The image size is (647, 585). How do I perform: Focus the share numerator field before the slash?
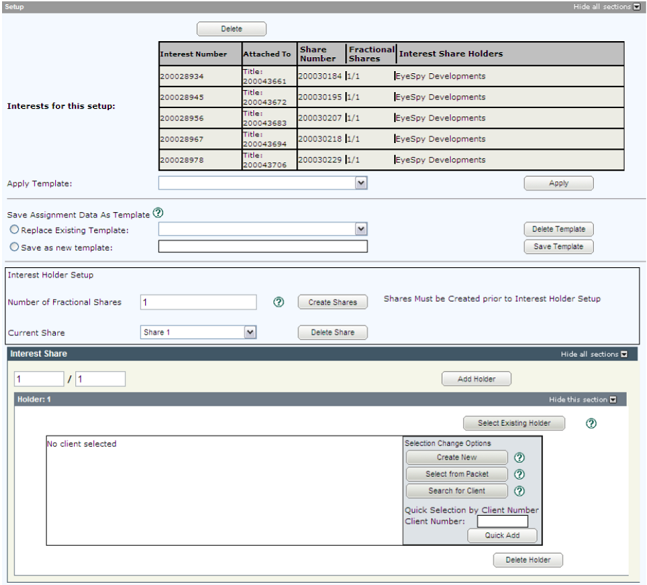click(x=39, y=379)
